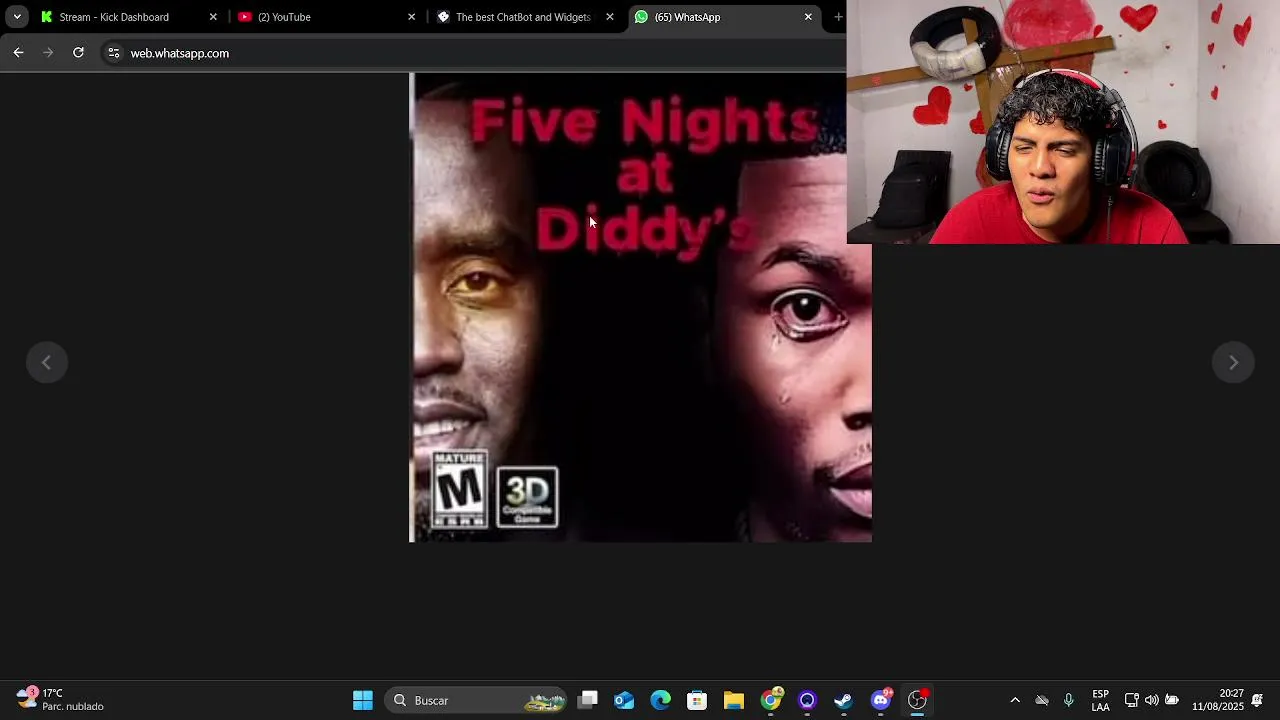Launch Outlook from taskbar
The height and width of the screenshot is (720, 1280).
[x=624, y=700]
